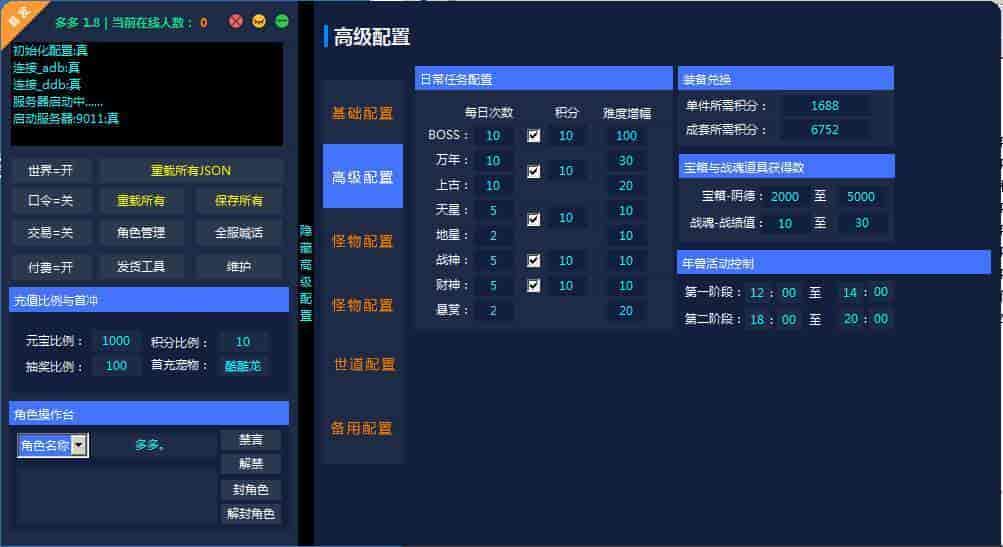Screen dimensions: 1003x547
Task: Open the 发货工具 delivery tool
Action: tap(141, 267)
